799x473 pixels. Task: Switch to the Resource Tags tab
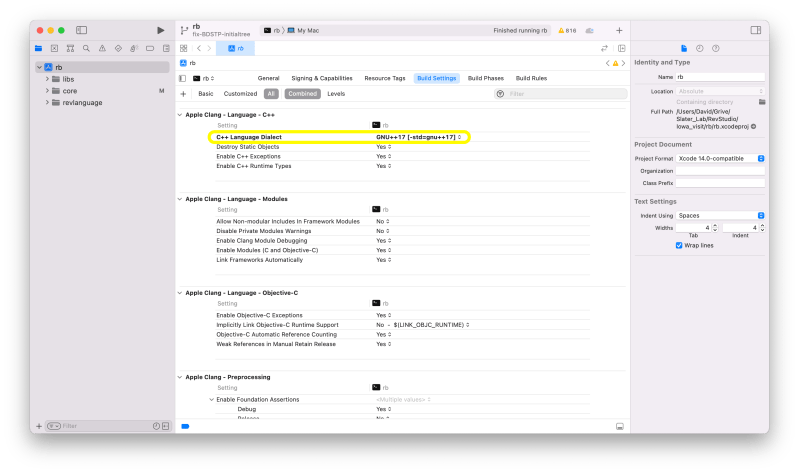click(385, 78)
